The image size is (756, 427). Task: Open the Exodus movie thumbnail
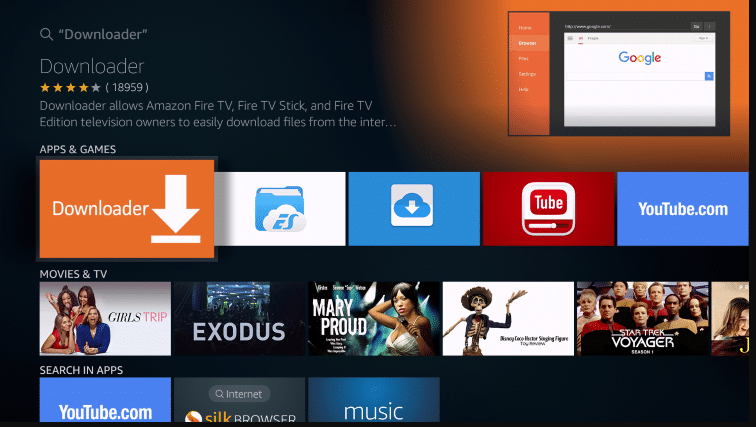click(x=239, y=318)
